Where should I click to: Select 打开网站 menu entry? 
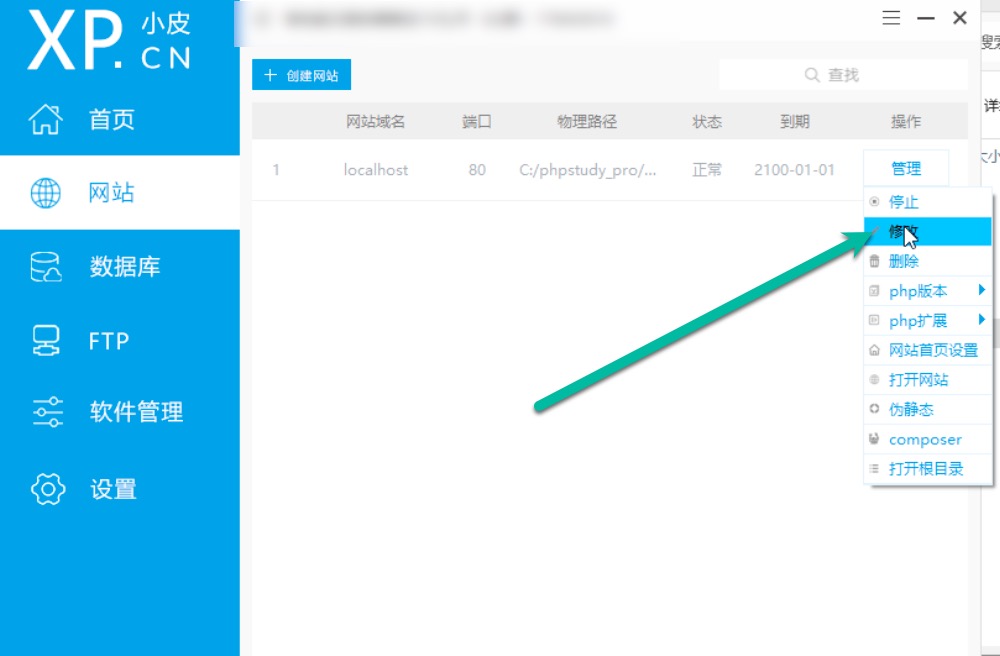tap(928, 379)
